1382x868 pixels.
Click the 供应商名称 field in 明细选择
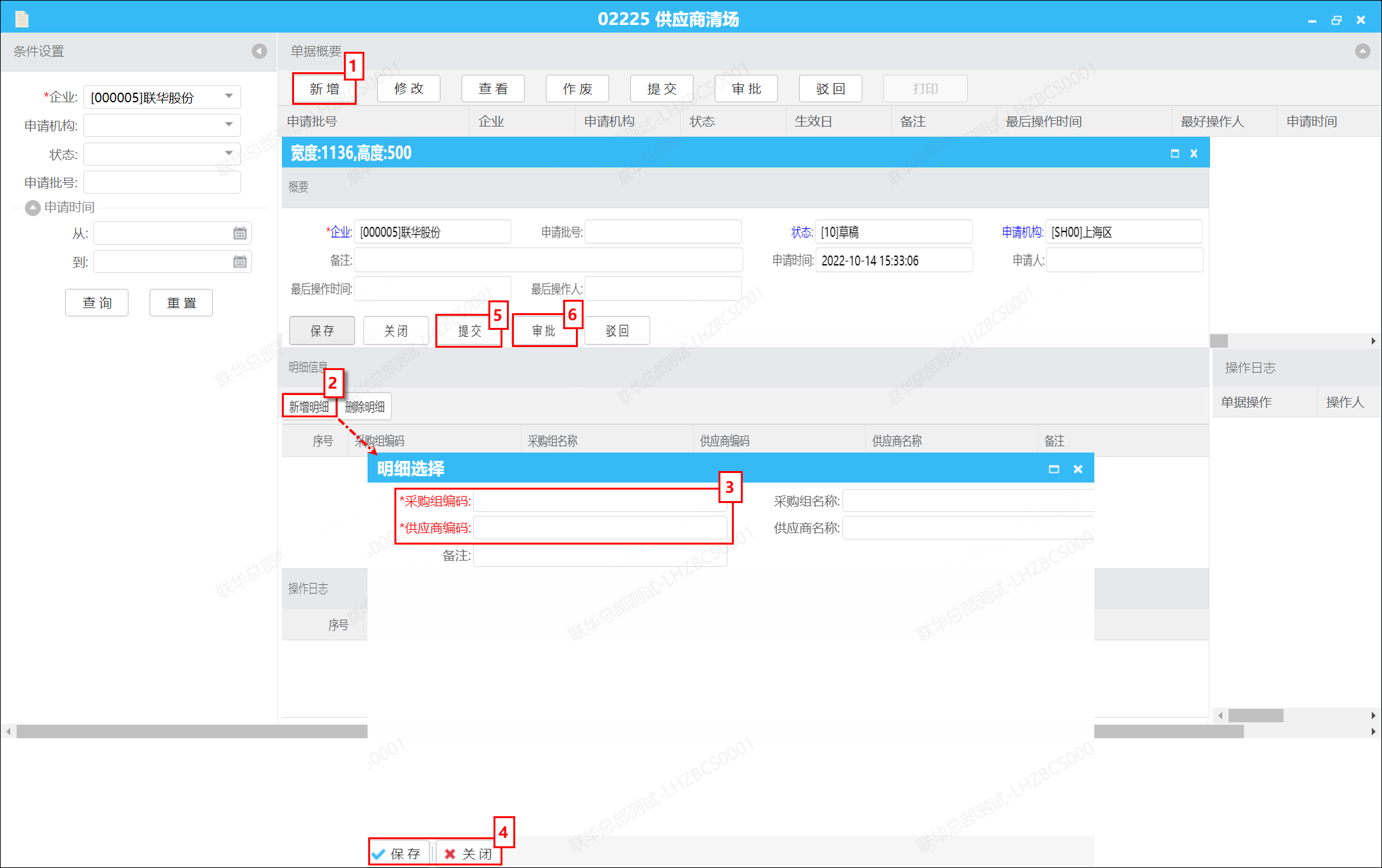(968, 528)
